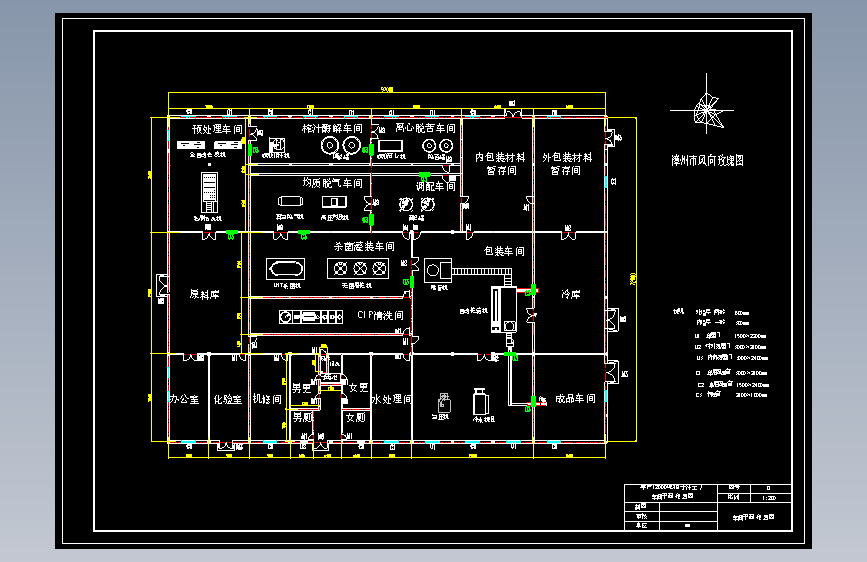Click the wind rose diagram symbol
The image size is (867, 562).
coord(706,109)
